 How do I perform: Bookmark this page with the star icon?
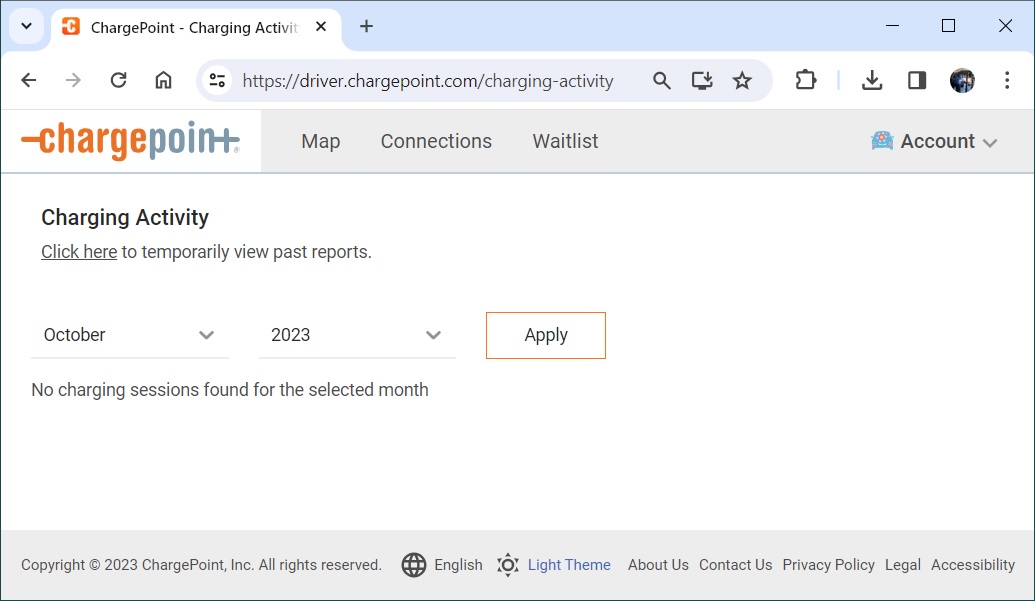[x=742, y=81]
